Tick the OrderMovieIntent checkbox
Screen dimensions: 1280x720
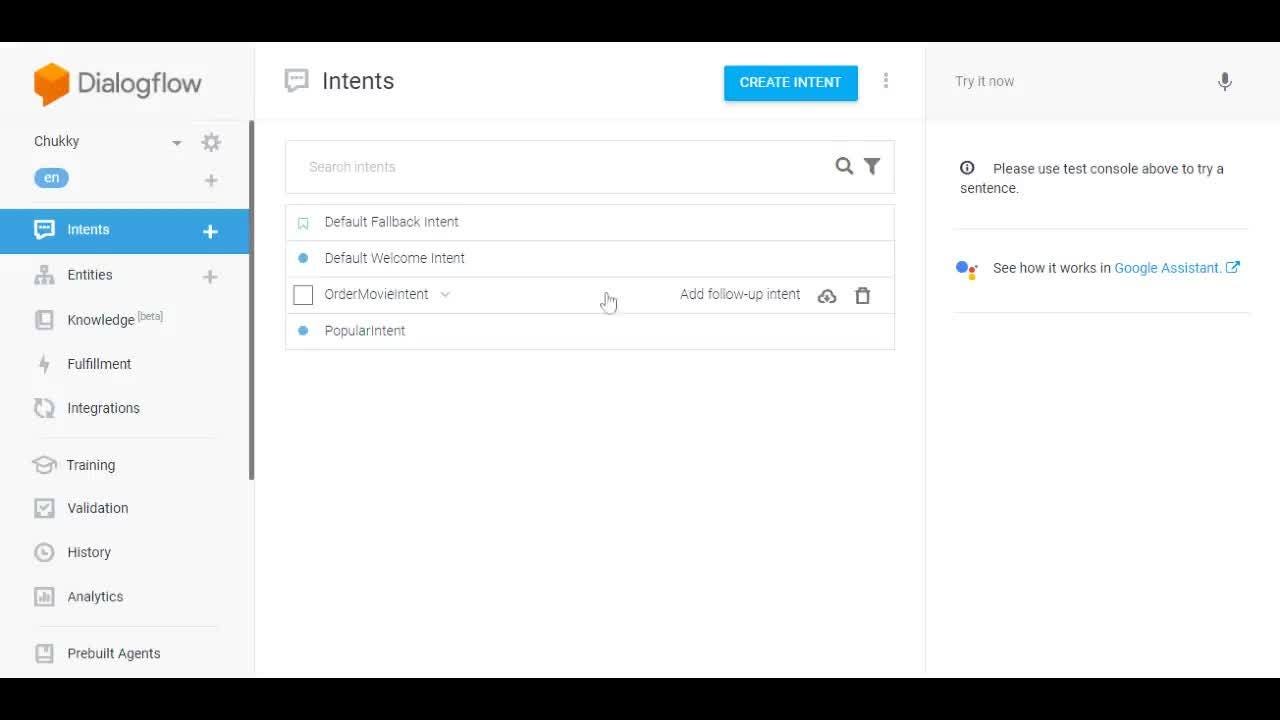click(303, 295)
